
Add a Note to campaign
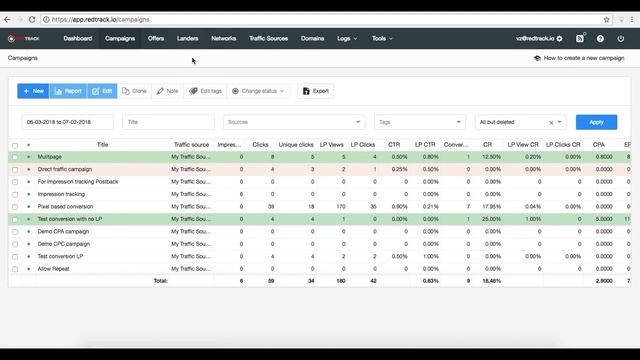[x=168, y=91]
